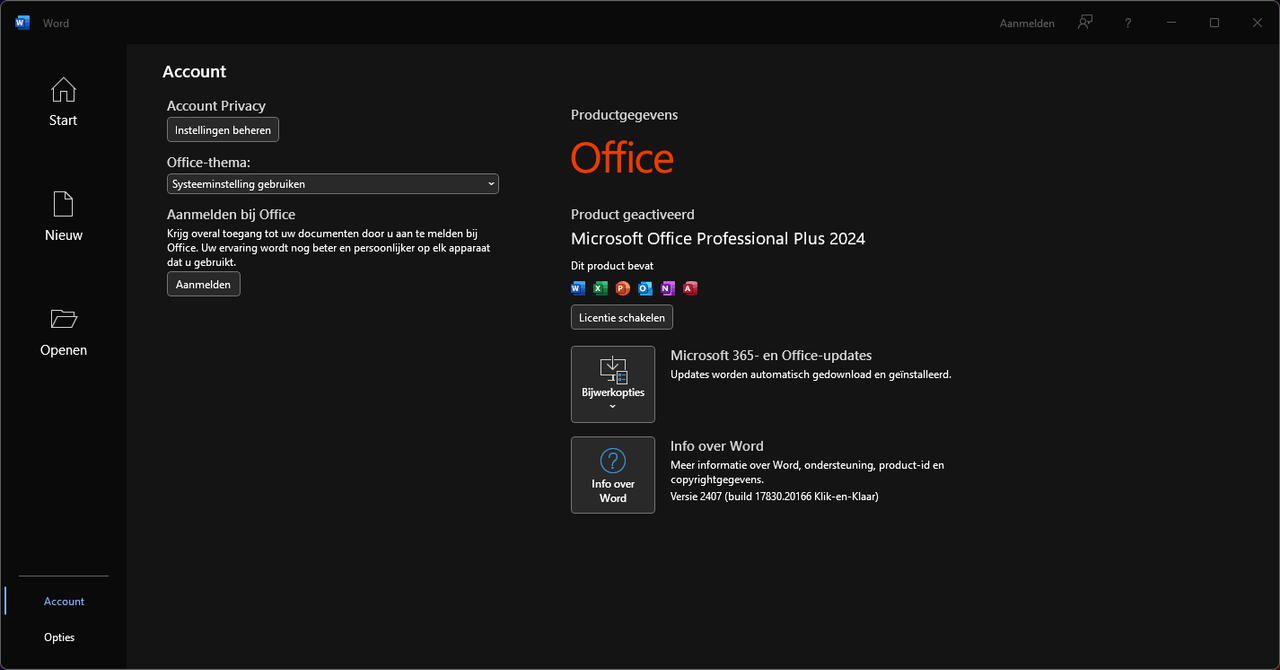Close the Word window
This screenshot has height=670, width=1280.
click(x=1257, y=22)
